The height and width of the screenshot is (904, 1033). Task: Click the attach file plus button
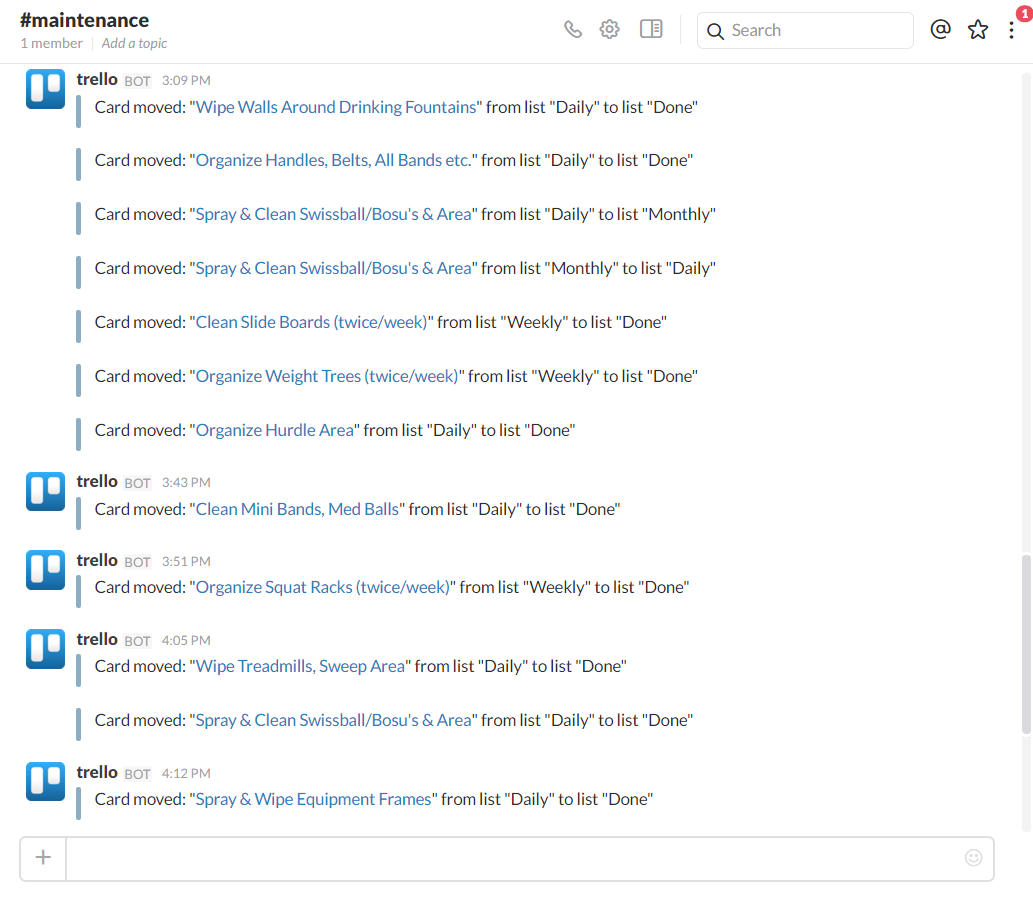43,857
